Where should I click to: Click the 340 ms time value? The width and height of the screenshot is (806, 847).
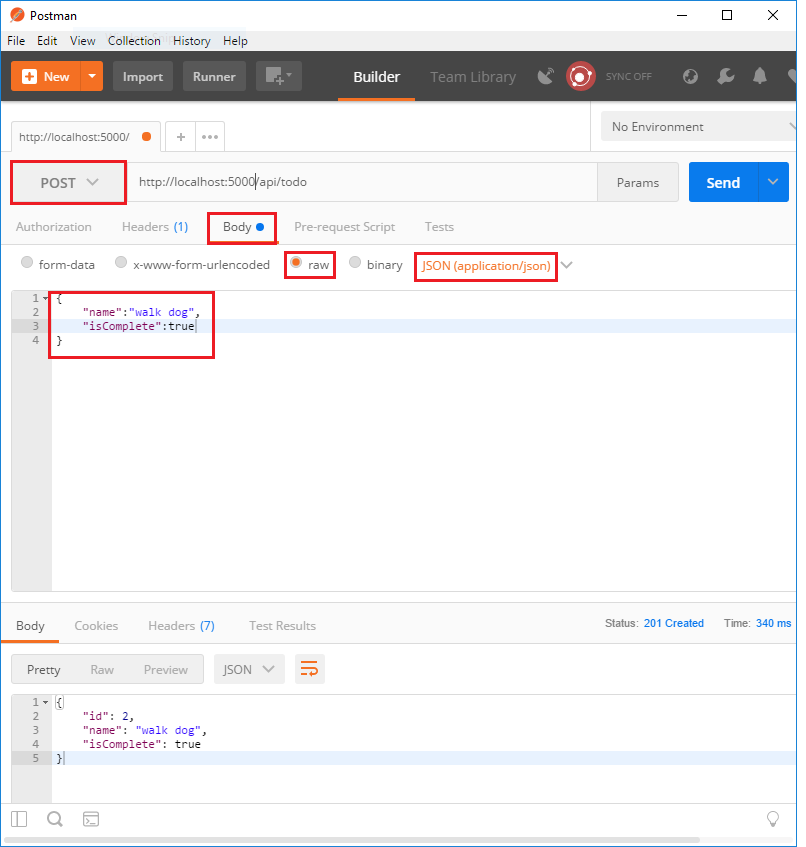tap(774, 623)
